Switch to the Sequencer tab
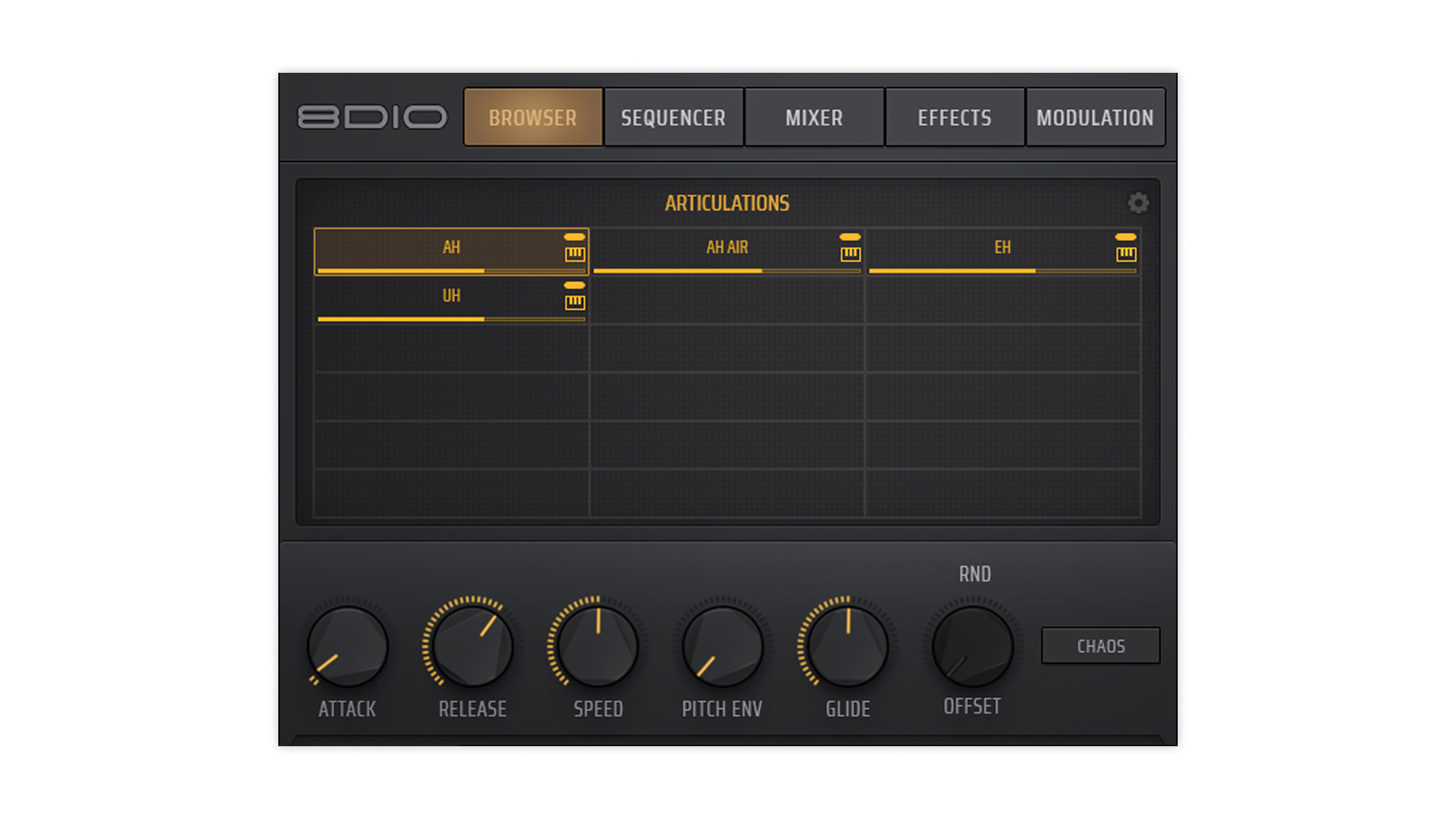1456x819 pixels. pyautogui.click(x=673, y=118)
